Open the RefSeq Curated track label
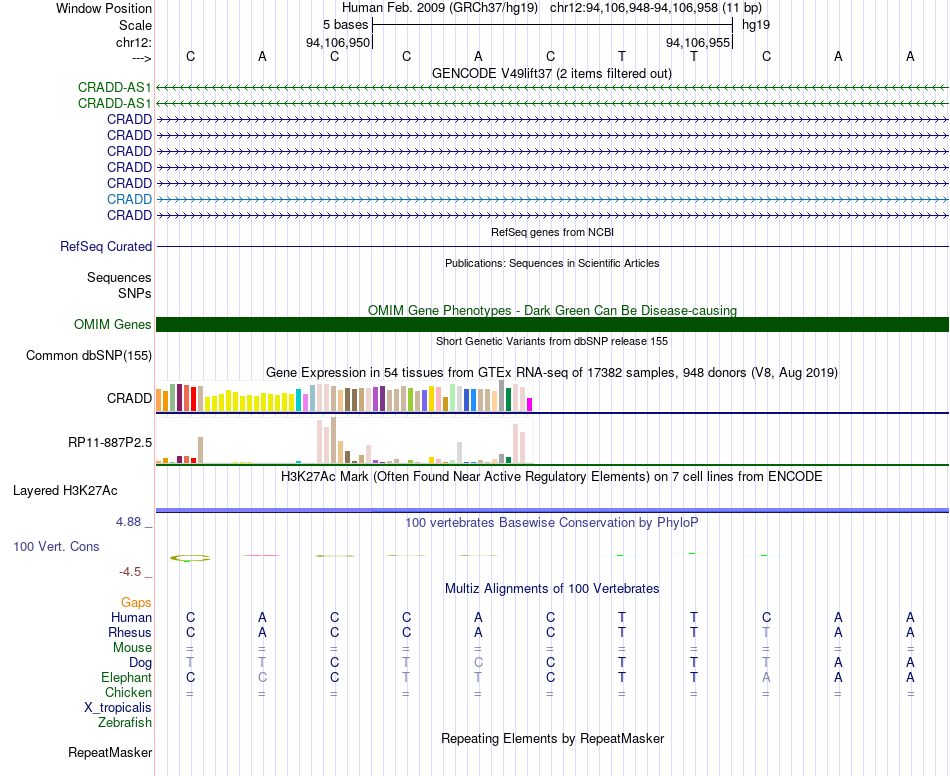 (x=106, y=247)
